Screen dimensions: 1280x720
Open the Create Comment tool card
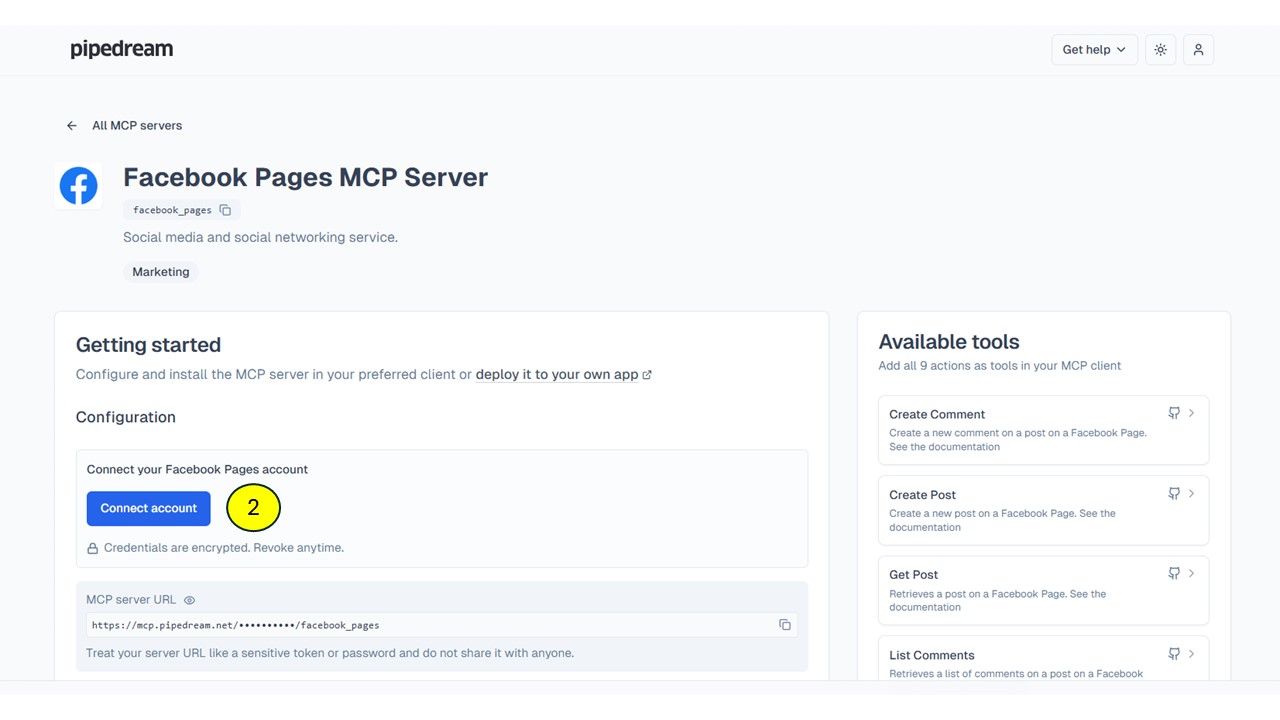point(1043,430)
